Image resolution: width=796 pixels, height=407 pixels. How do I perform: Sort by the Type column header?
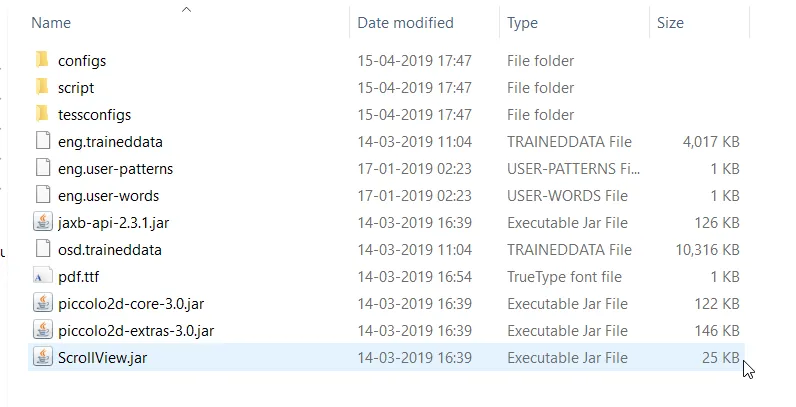pyautogui.click(x=522, y=22)
